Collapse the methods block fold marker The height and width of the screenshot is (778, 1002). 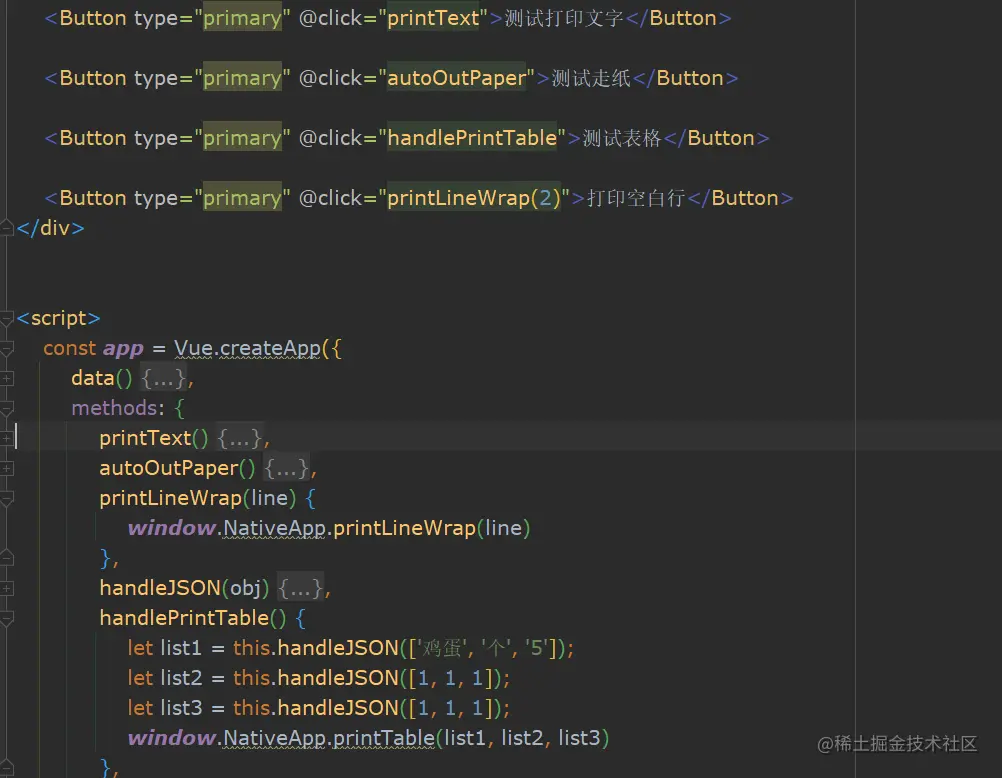tap(6, 408)
